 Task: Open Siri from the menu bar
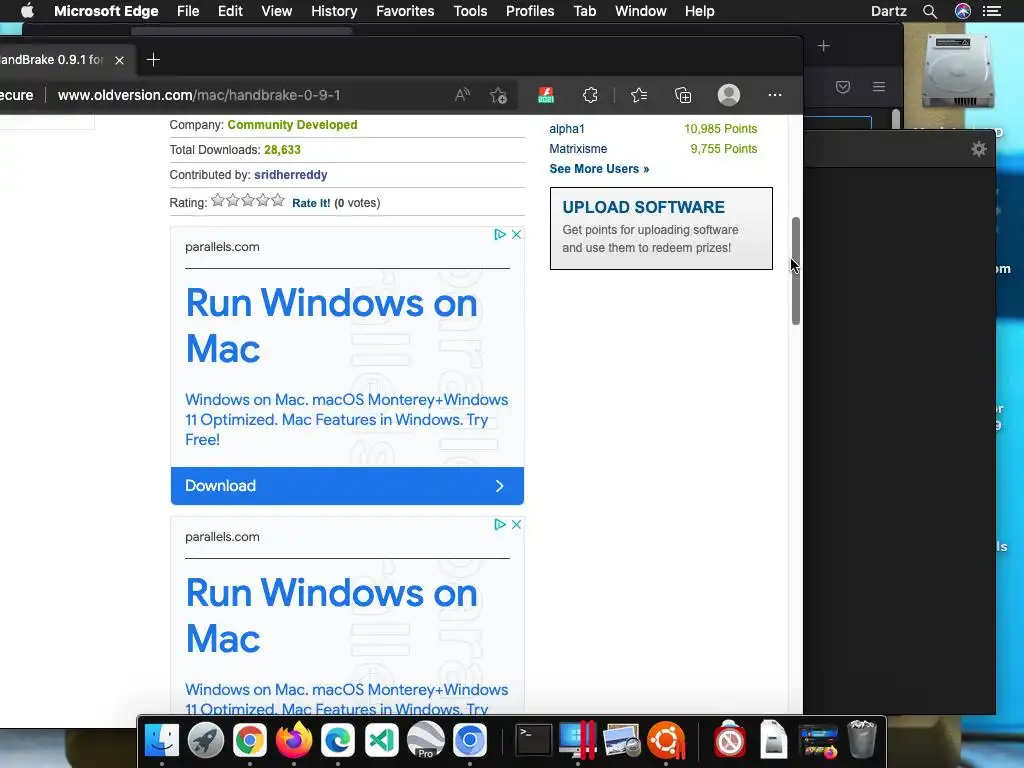[963, 11]
